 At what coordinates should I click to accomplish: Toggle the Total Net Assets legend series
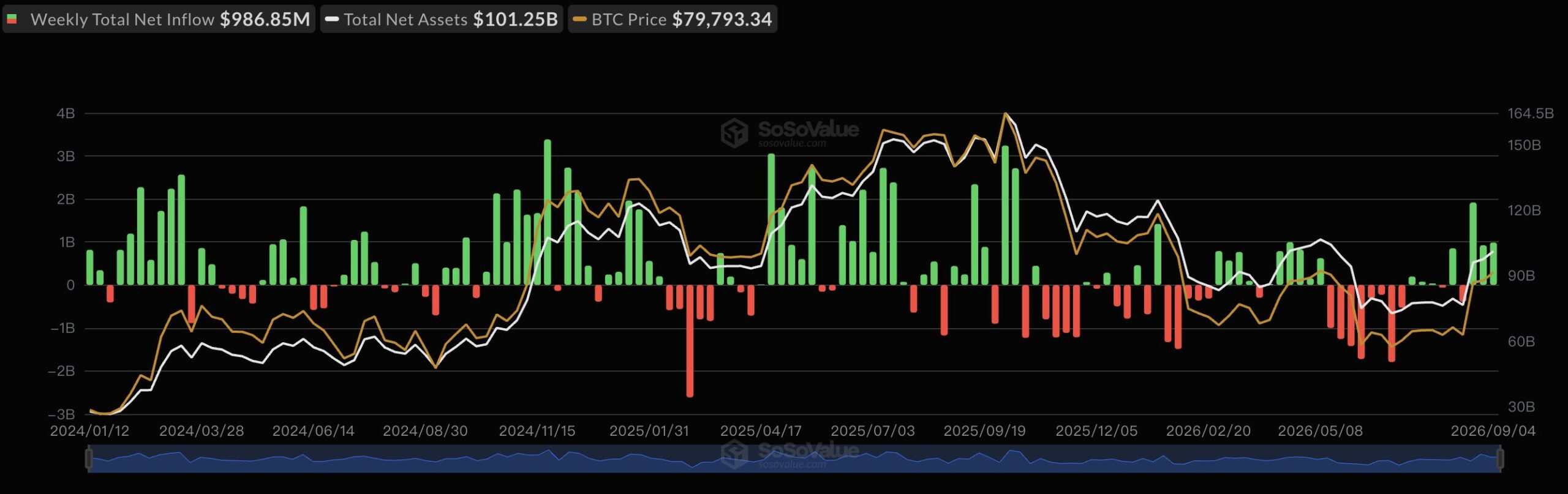pyautogui.click(x=442, y=20)
